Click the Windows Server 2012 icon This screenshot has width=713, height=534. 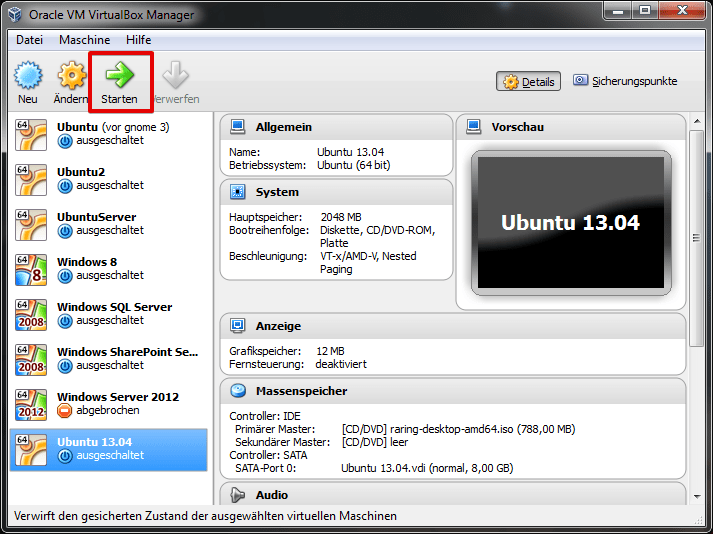31,405
